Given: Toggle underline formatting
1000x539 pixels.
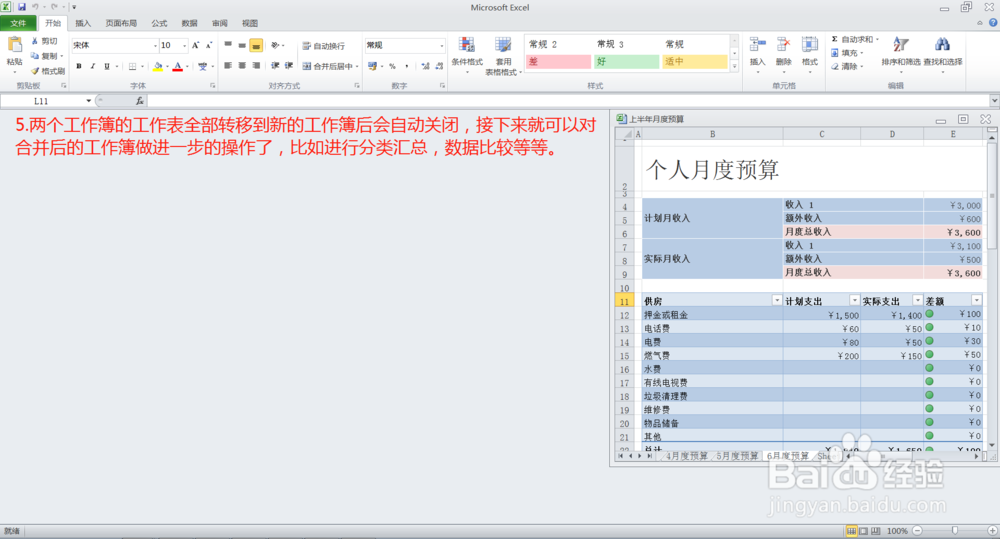Looking at the screenshot, I should [107, 66].
